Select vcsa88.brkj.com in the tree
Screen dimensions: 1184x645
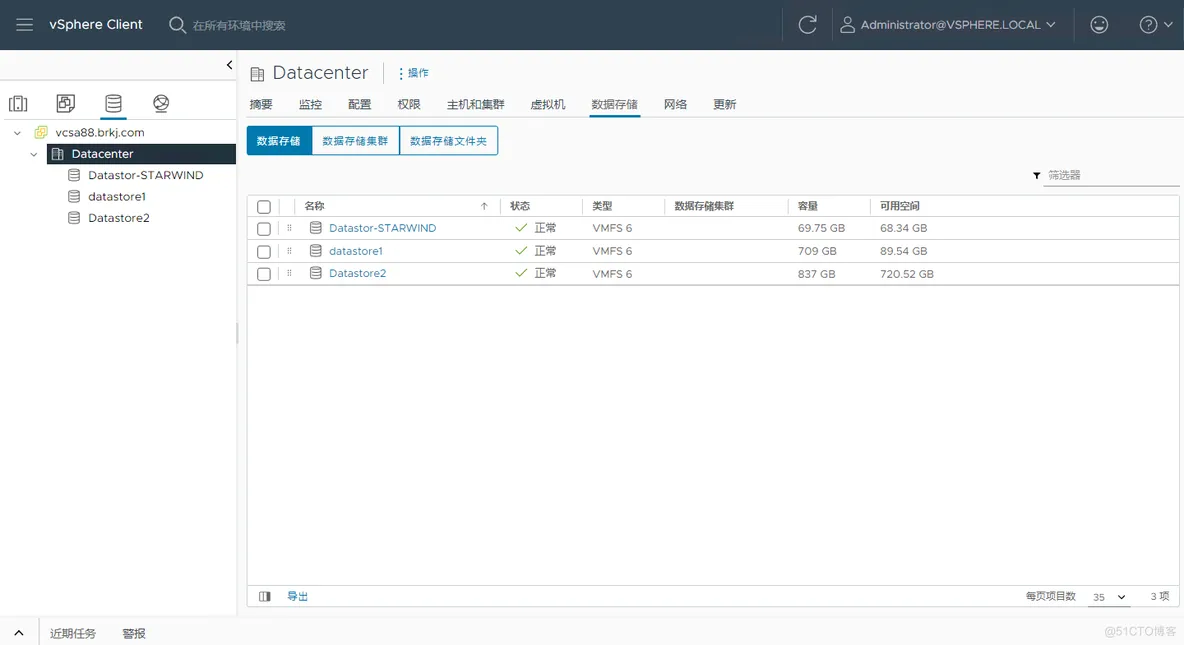100,132
